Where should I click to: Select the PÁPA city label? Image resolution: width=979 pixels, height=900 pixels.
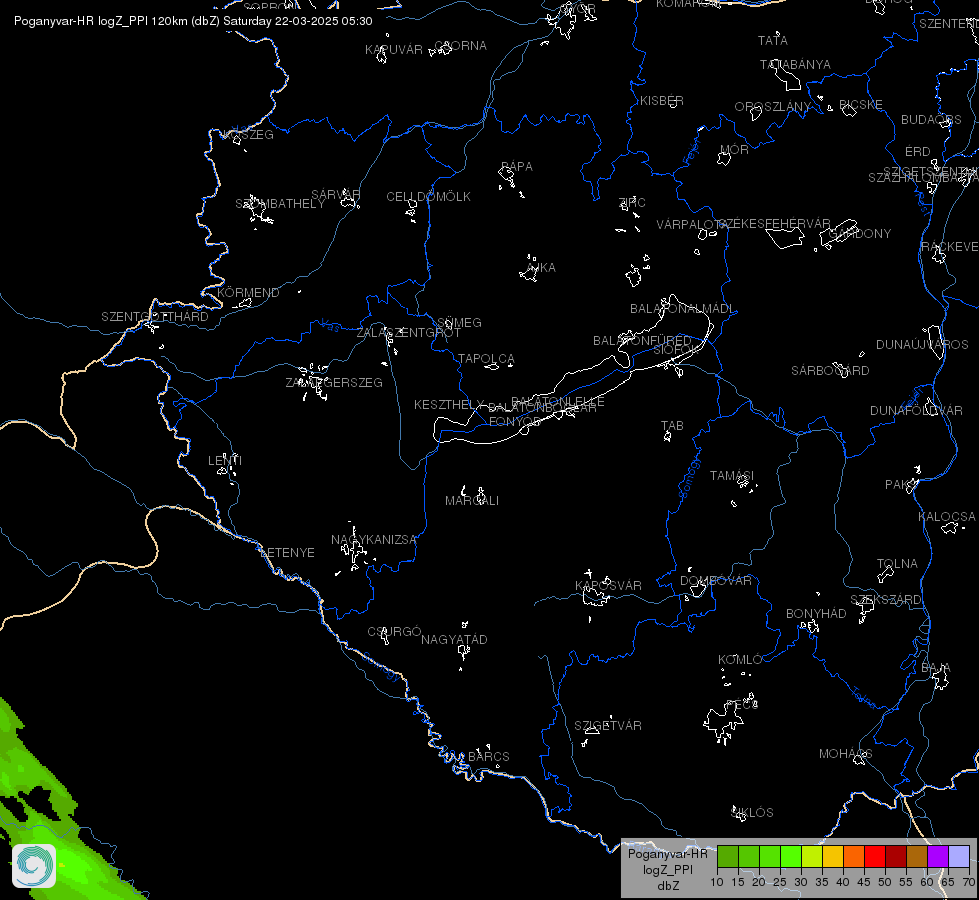(517, 167)
